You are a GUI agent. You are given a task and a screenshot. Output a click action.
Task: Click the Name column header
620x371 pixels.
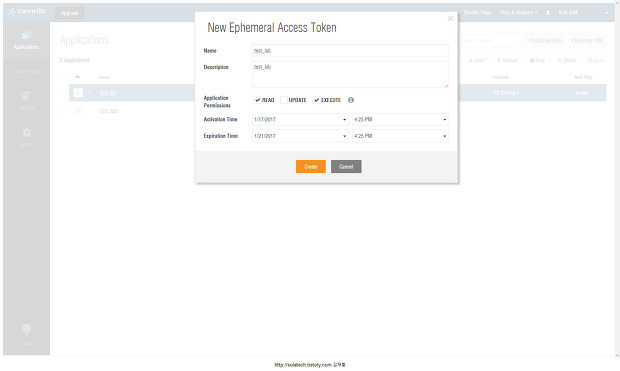pos(104,77)
